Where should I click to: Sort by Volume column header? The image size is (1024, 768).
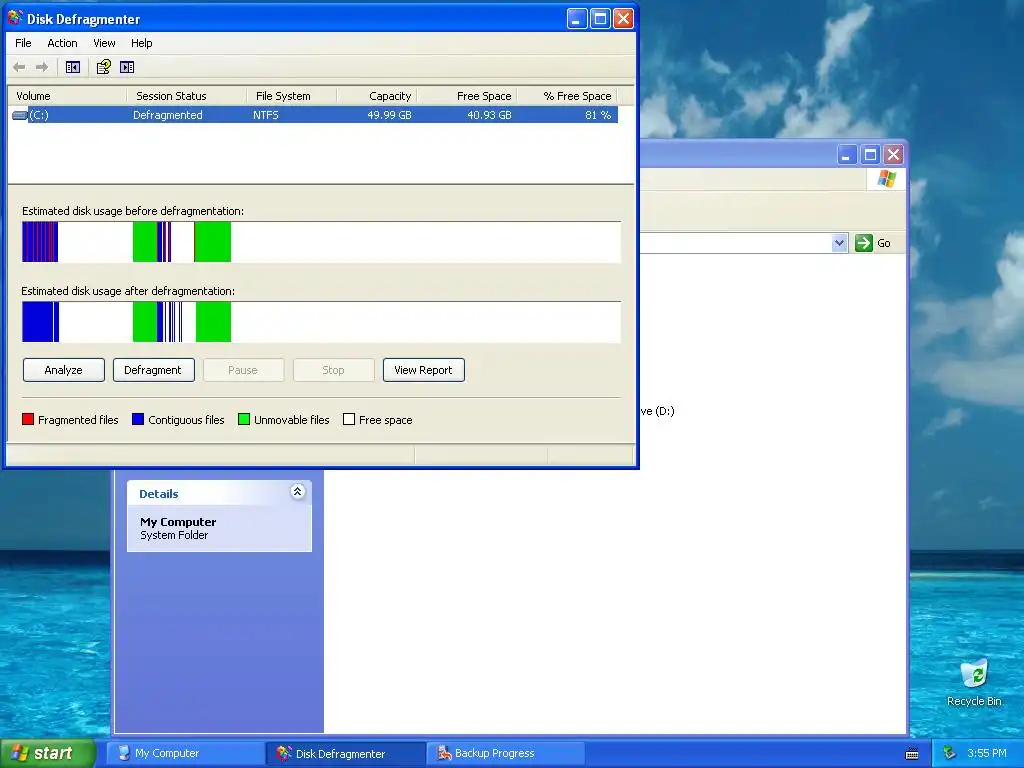67,96
